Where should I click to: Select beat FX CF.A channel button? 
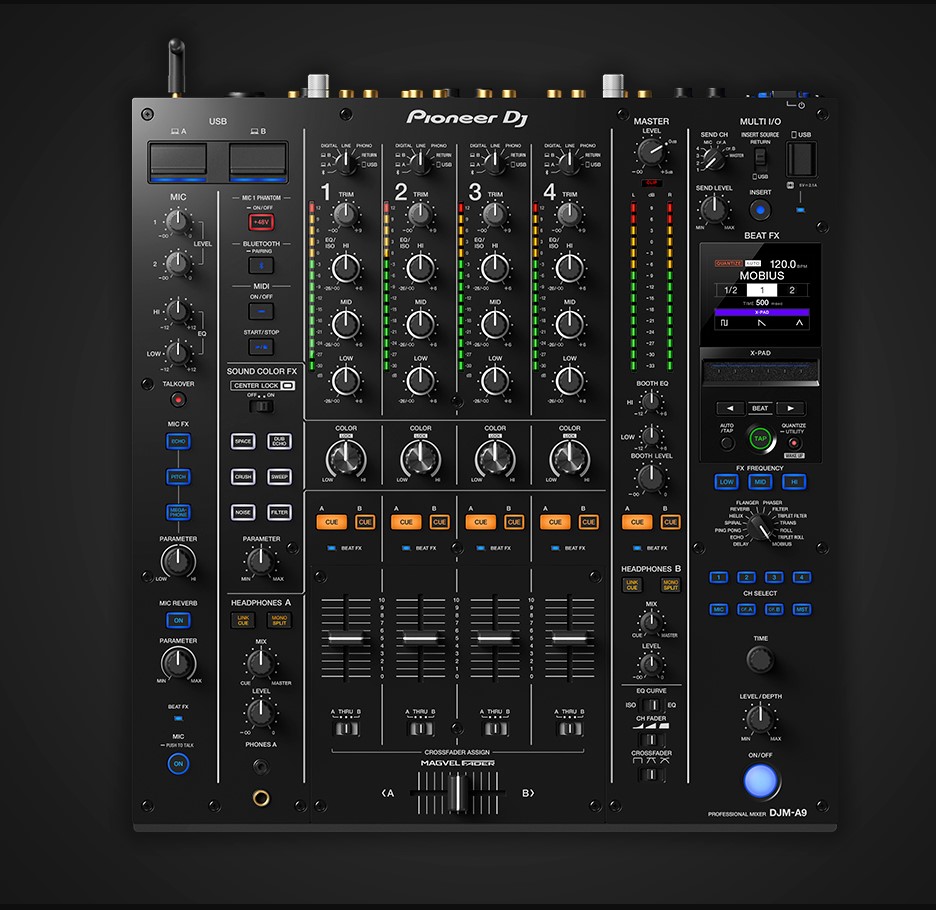pyautogui.click(x=746, y=610)
